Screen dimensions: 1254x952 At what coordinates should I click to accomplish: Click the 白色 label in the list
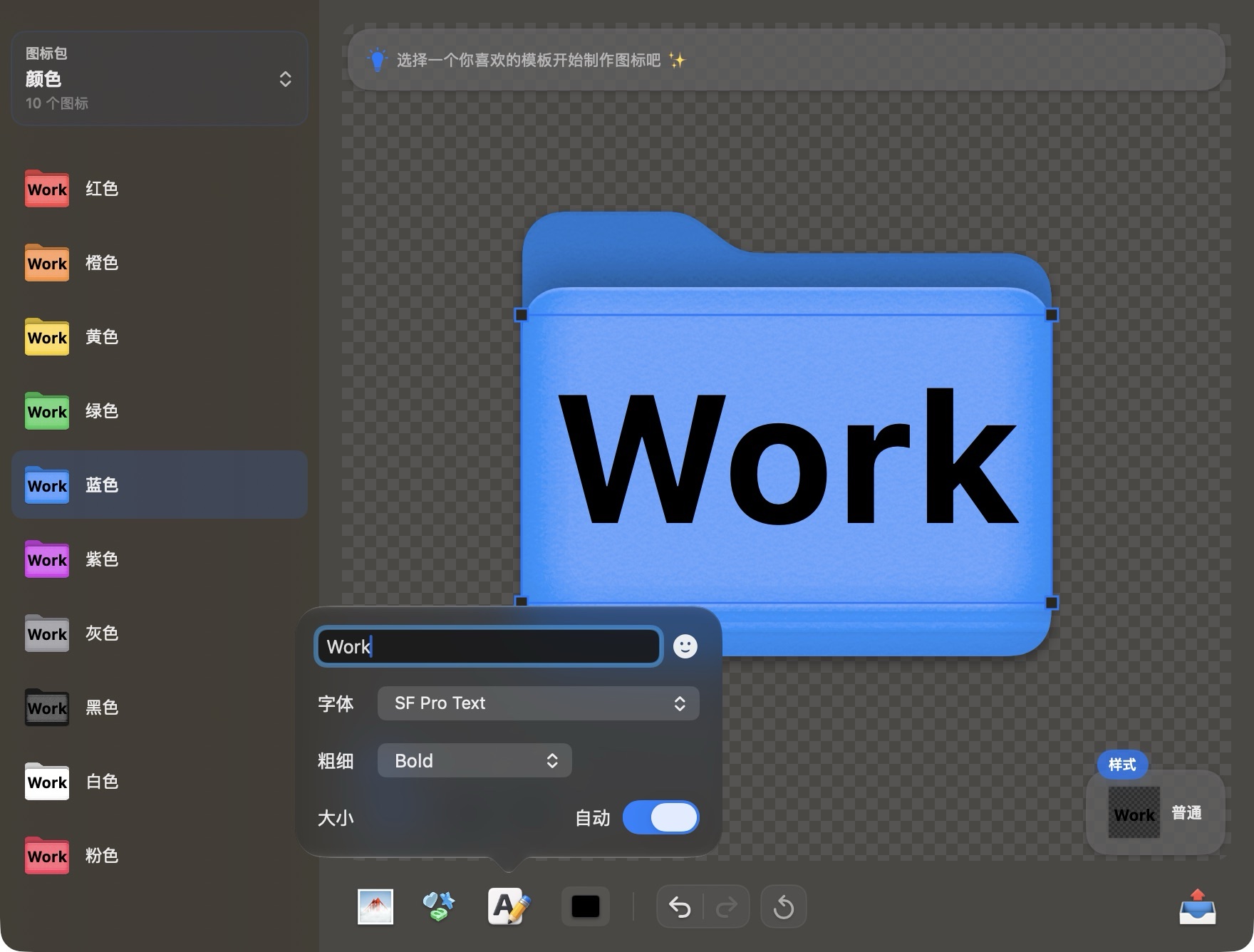(x=102, y=782)
